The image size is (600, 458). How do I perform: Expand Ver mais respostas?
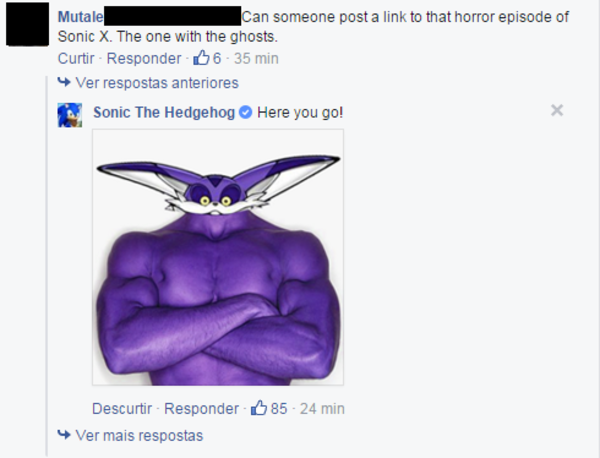coord(139,435)
